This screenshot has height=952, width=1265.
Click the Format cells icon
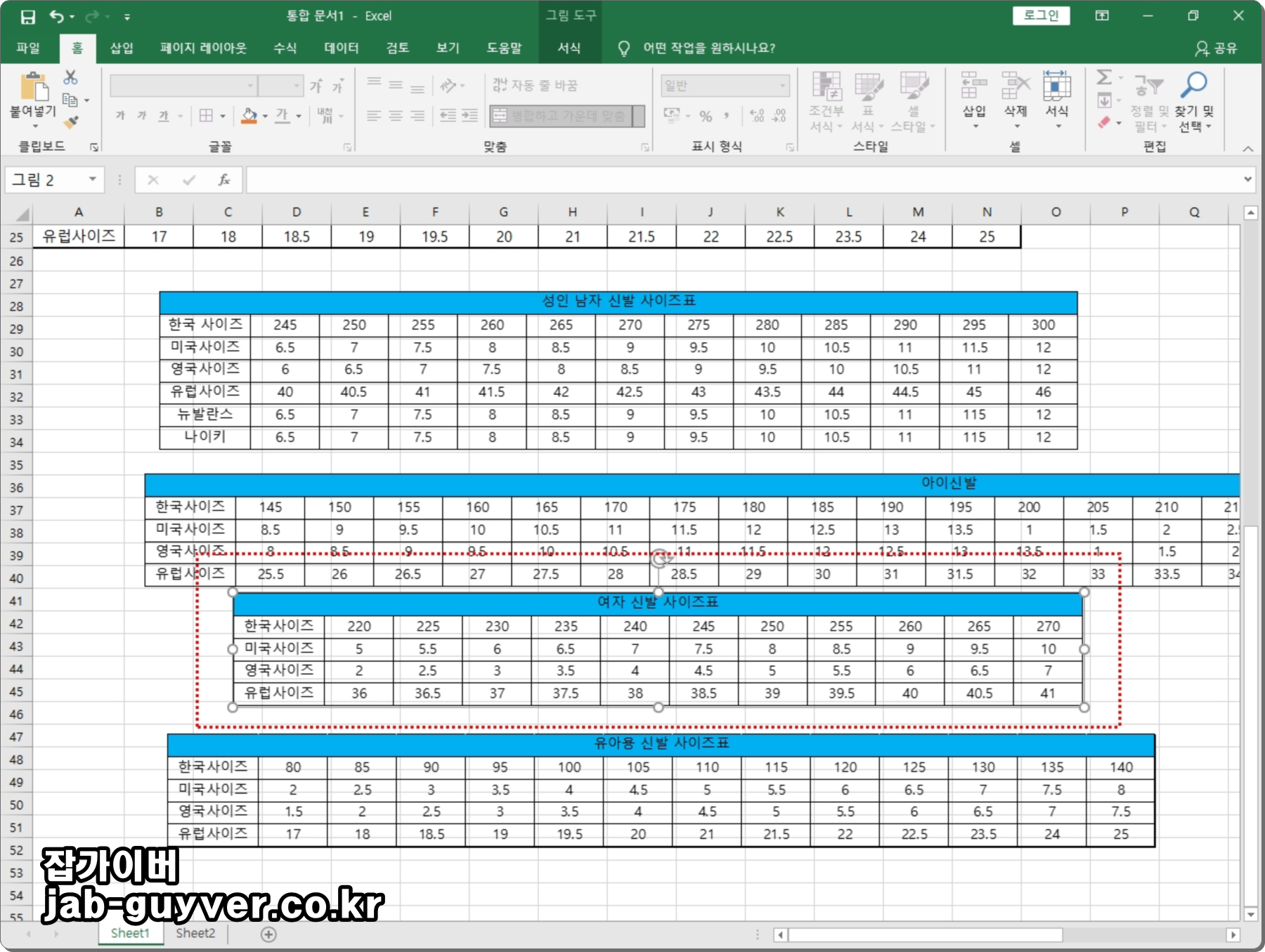1057,86
